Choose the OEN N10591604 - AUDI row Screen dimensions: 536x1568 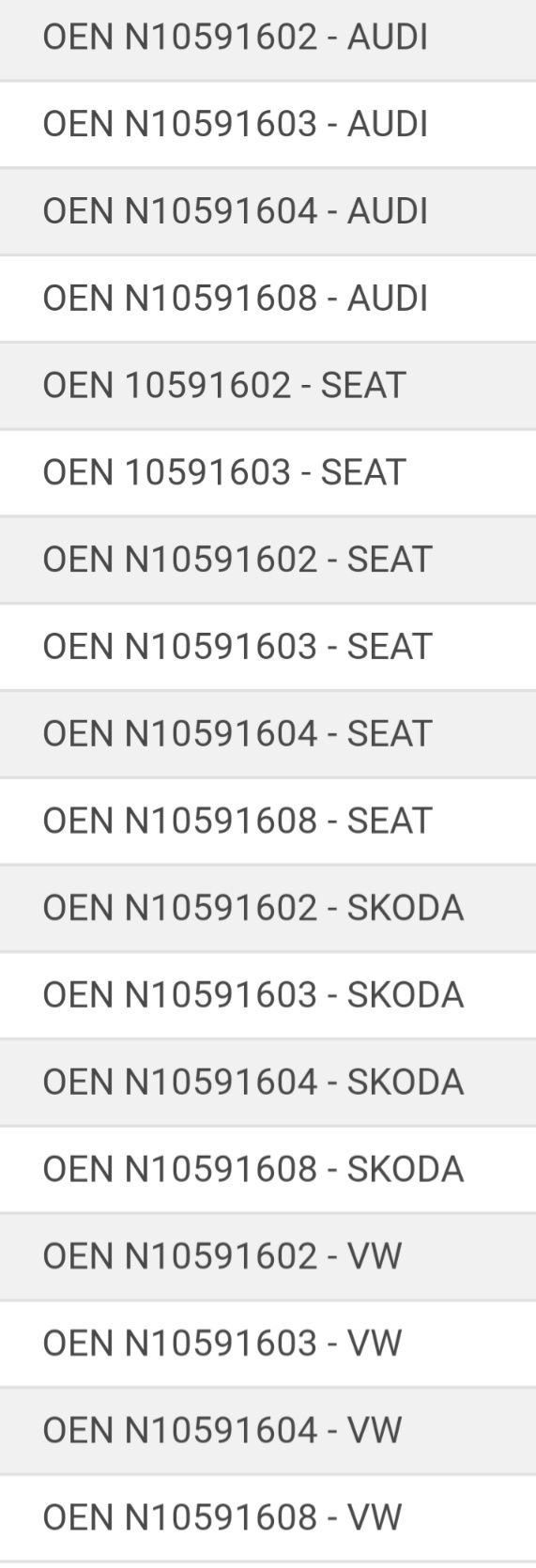[268, 211]
